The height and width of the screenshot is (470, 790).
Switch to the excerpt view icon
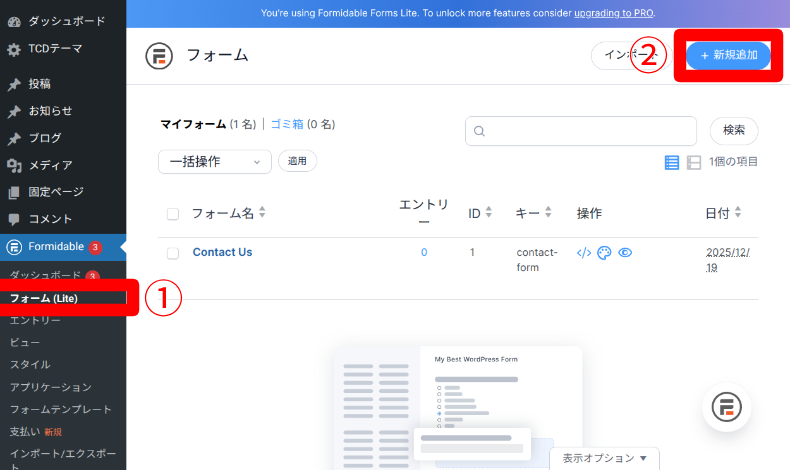click(694, 162)
